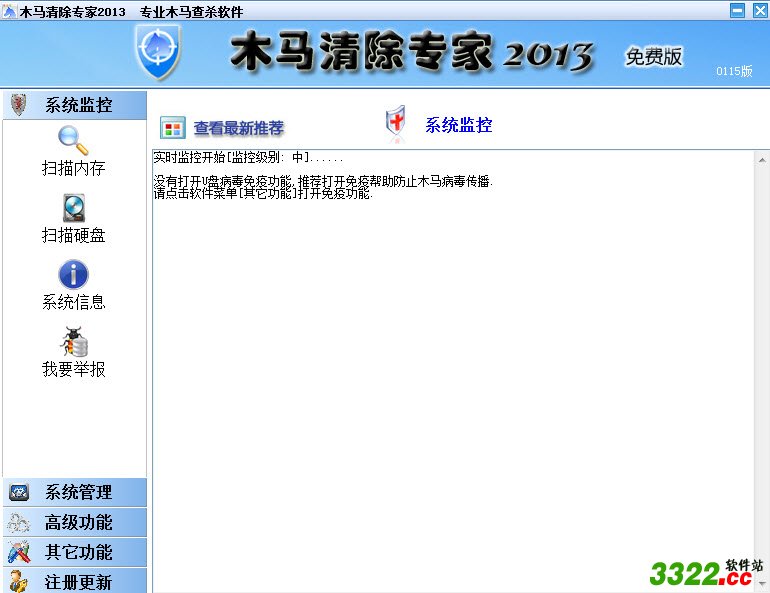The height and width of the screenshot is (593, 770).
Task: Select the 我要举报 label
Action: (x=74, y=369)
